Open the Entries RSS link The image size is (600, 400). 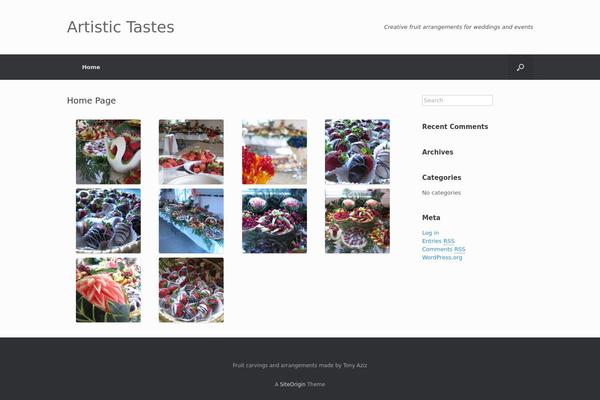point(438,241)
